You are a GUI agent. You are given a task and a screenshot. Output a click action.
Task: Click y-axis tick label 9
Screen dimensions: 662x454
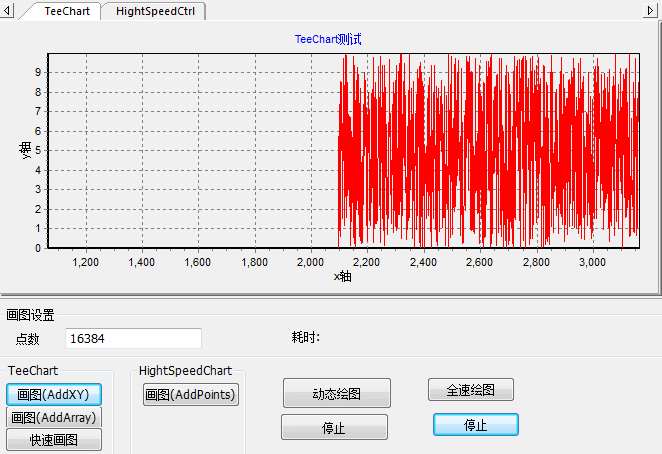(38, 72)
